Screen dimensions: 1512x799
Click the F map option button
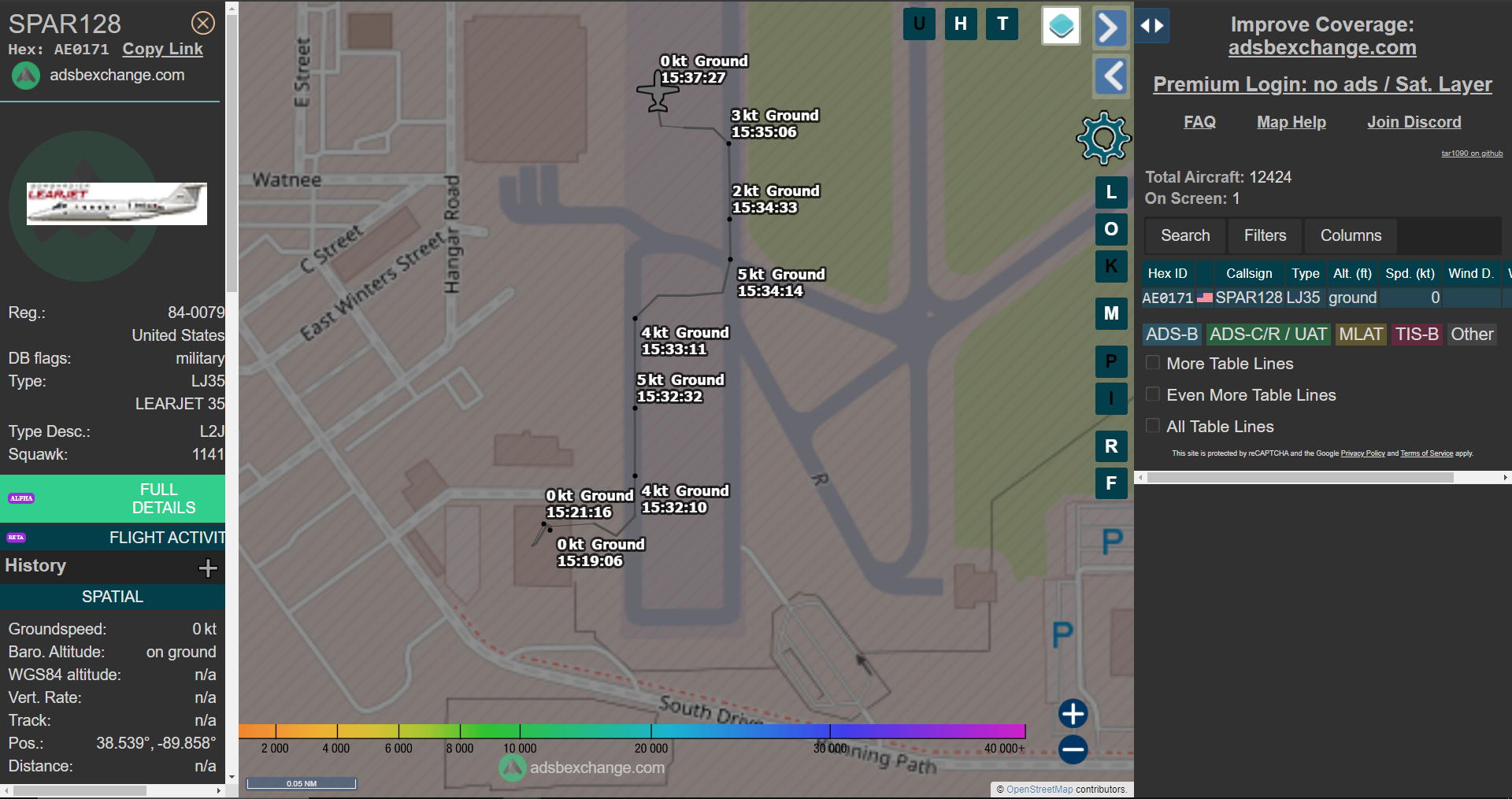pos(1111,483)
